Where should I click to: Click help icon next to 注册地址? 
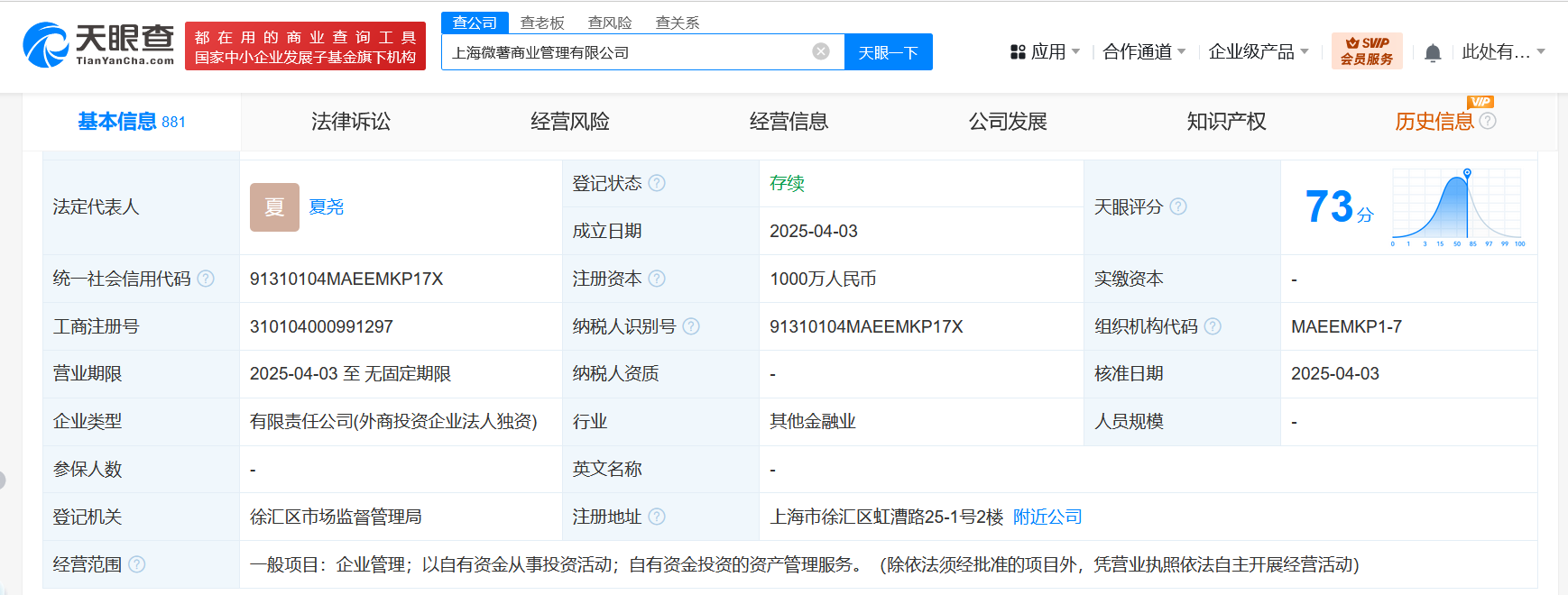point(657,517)
